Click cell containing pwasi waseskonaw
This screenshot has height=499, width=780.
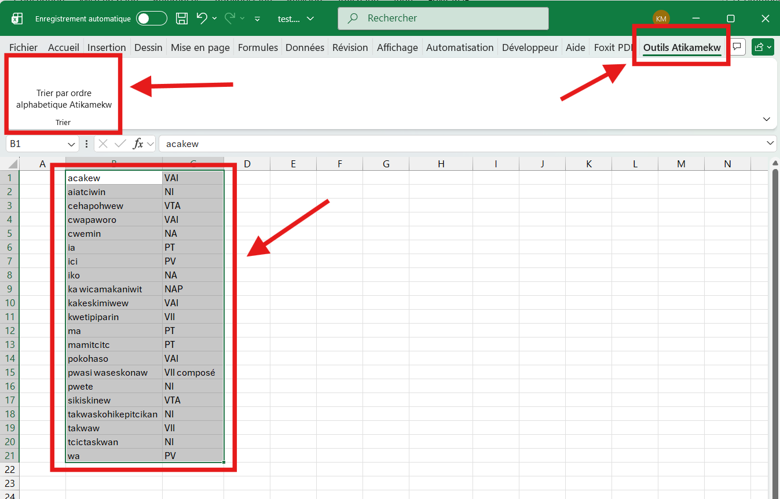pos(114,373)
